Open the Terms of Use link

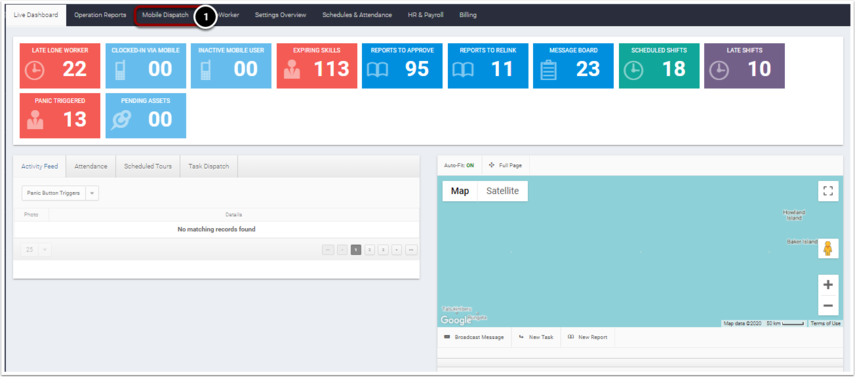825,324
